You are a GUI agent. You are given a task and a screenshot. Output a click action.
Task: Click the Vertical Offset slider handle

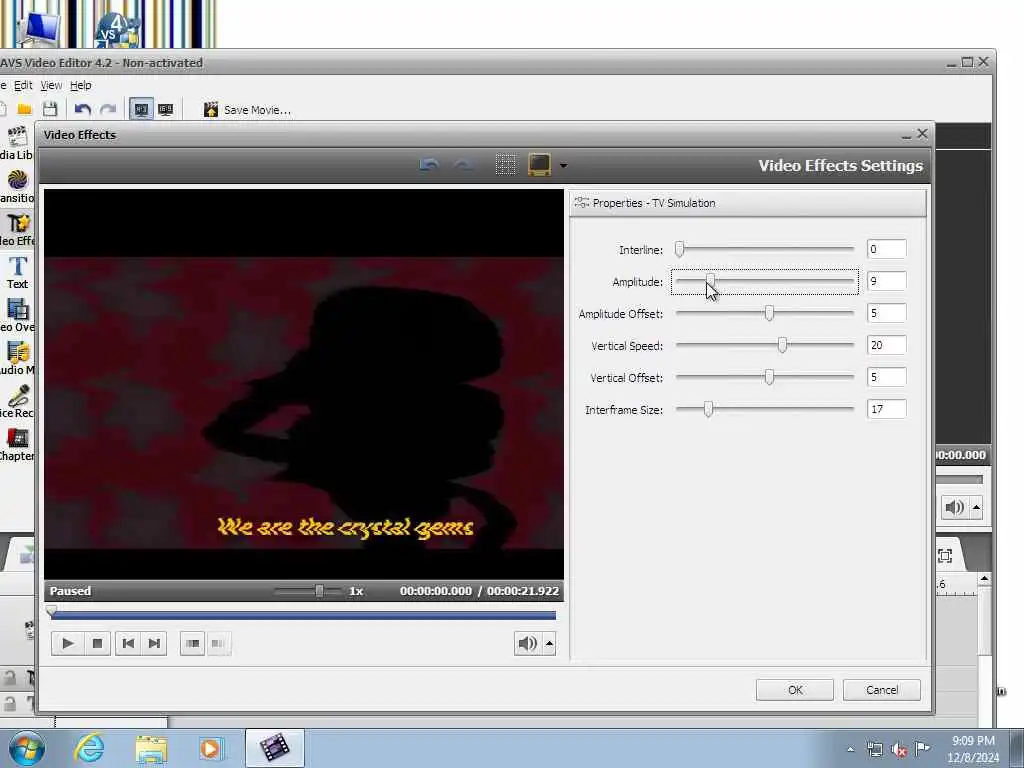[769, 377]
